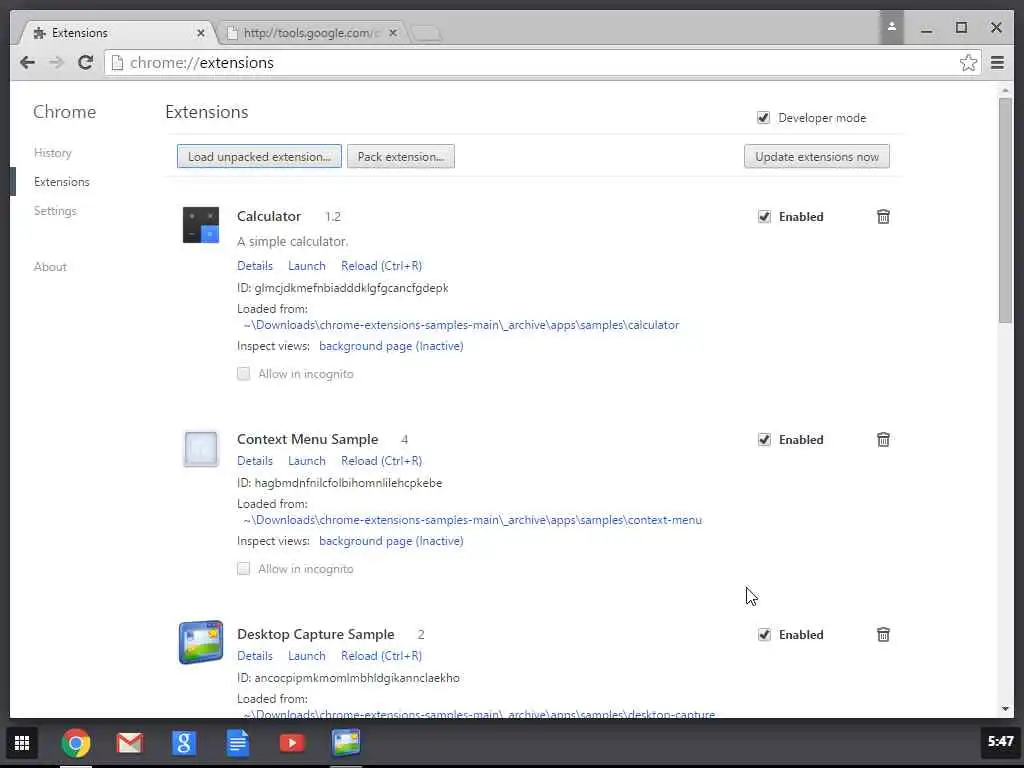Go back with the browser back arrow
Screen dimensions: 1024x768
point(27,63)
